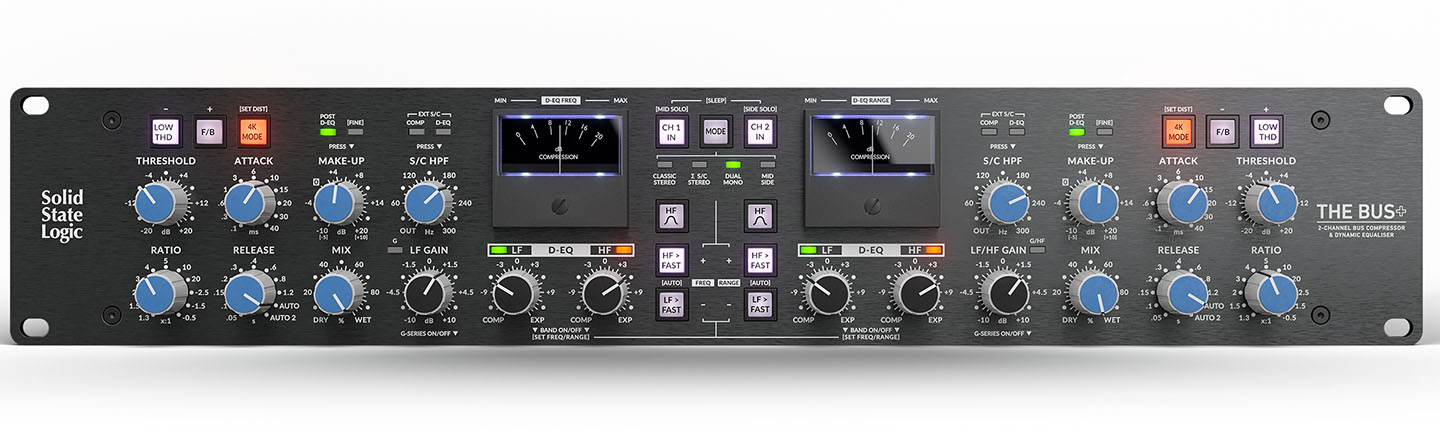
Task: Click the right D-EQ LF band knob
Action: click(828, 292)
